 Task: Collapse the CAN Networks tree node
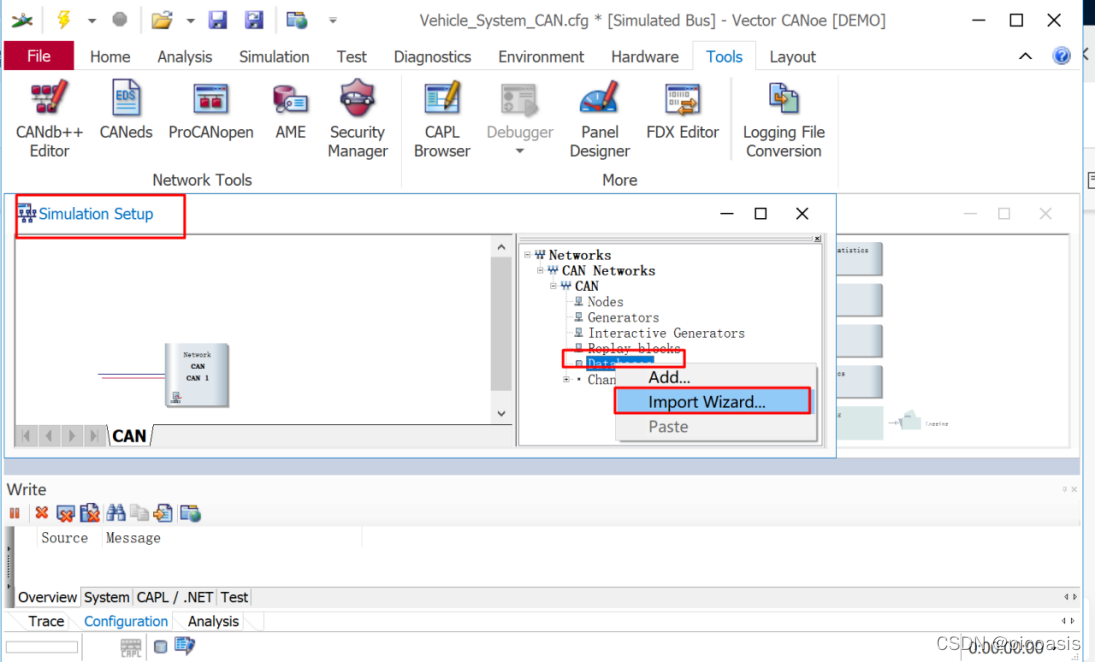click(540, 270)
